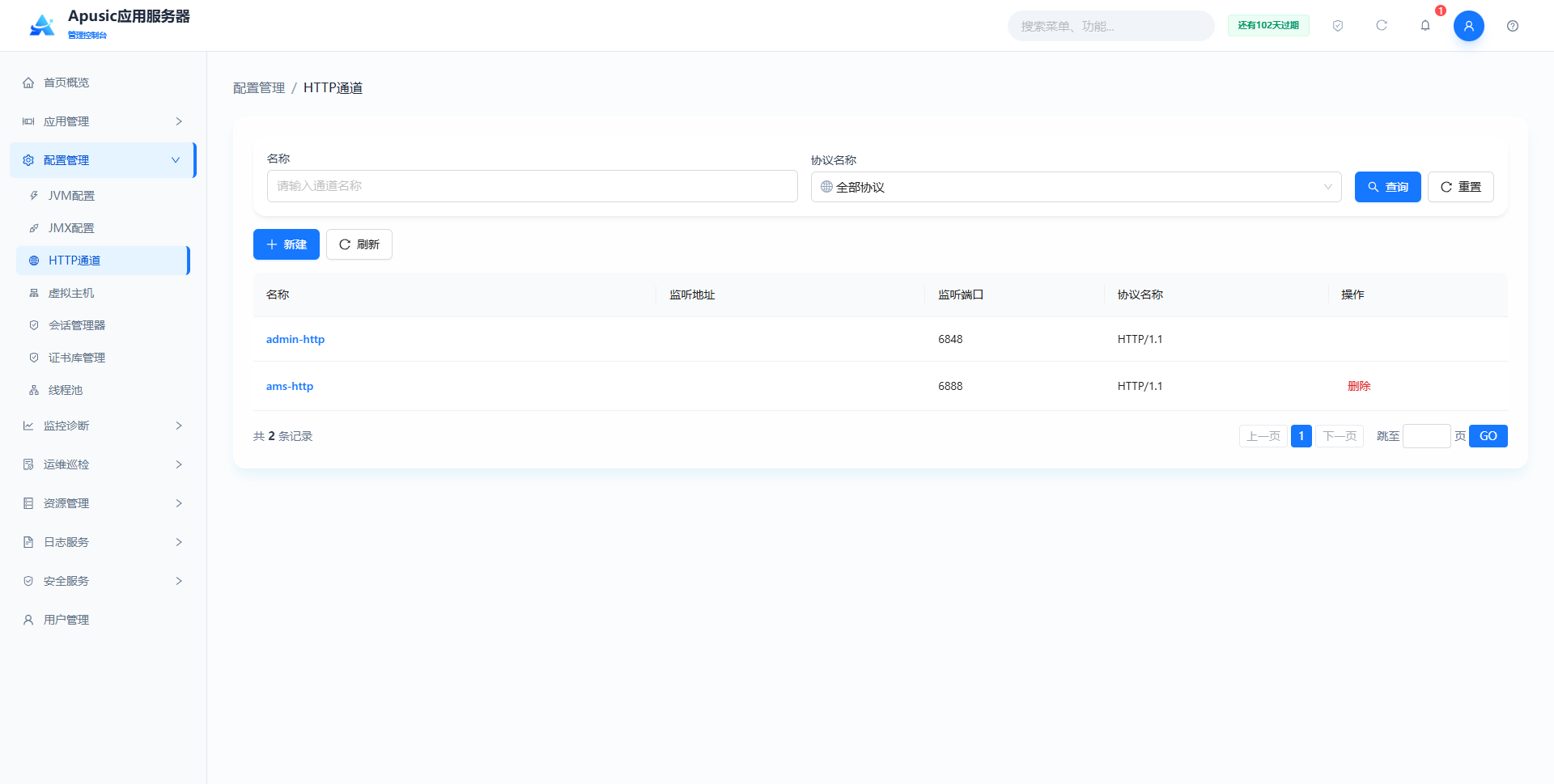Click the help question mark icon
The height and width of the screenshot is (784, 1554).
click(1513, 26)
